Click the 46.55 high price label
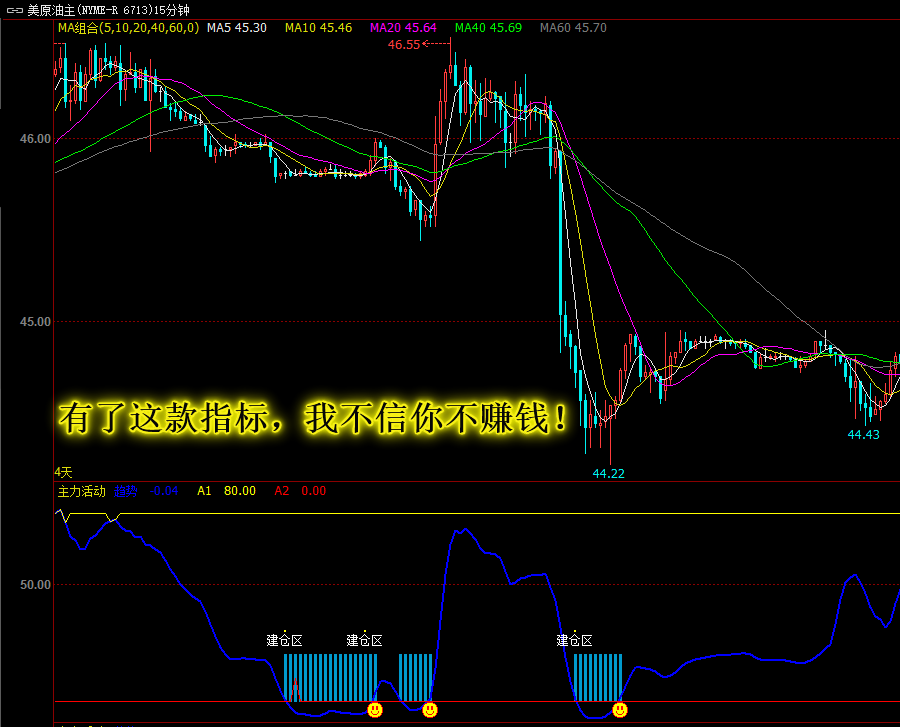Image resolution: width=900 pixels, height=727 pixels. [x=404, y=45]
